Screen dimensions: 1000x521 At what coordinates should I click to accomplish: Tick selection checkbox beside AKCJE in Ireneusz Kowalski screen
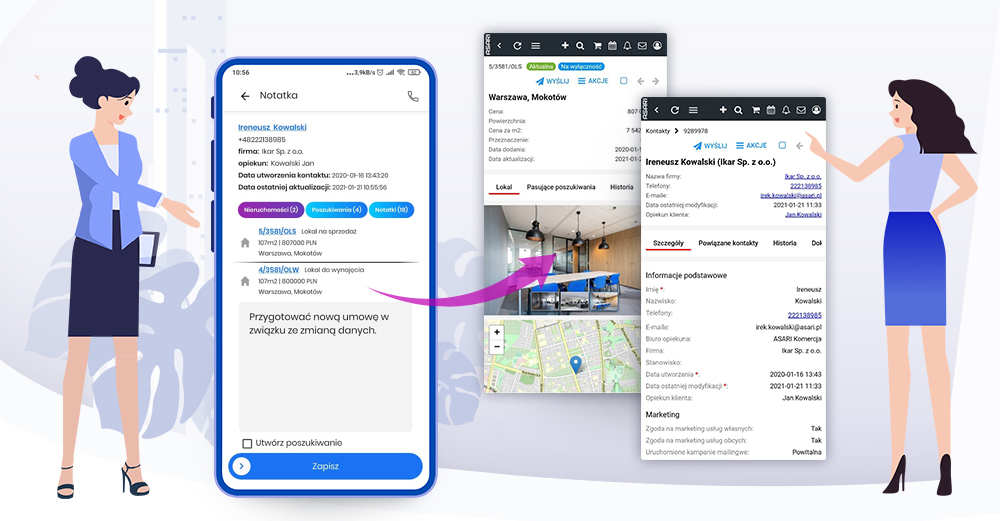[783, 145]
